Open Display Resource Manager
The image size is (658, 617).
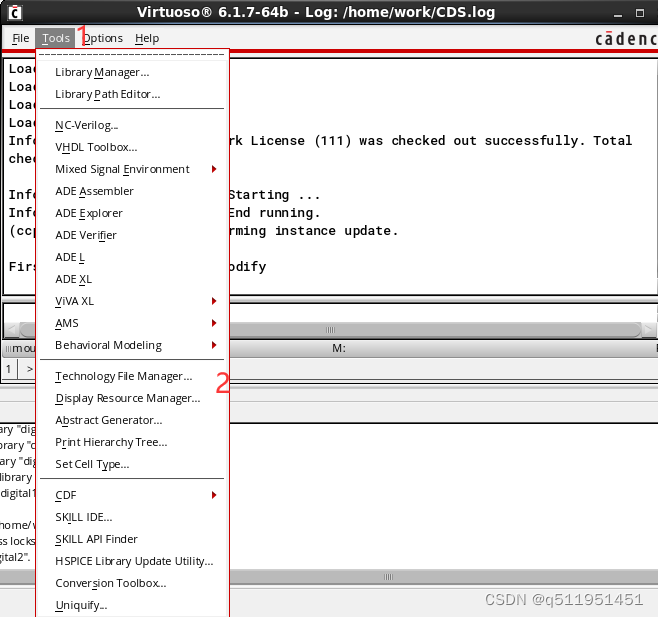132,398
